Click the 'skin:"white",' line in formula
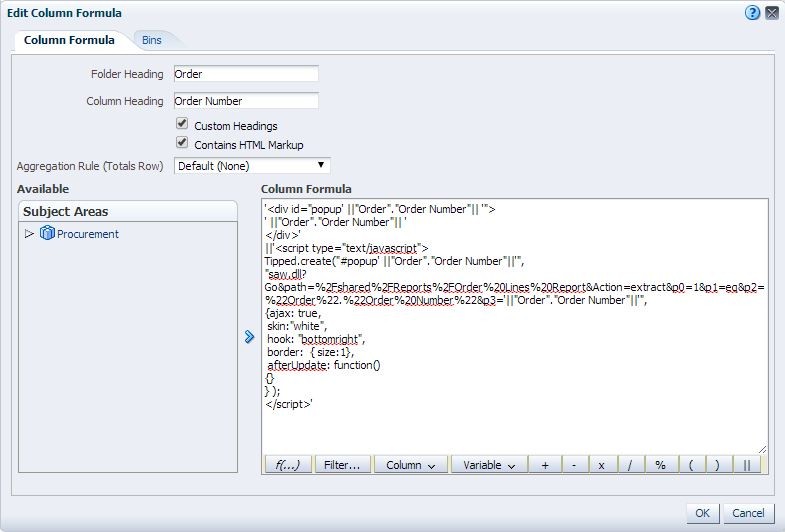Image resolution: width=785 pixels, height=532 pixels. (297, 326)
